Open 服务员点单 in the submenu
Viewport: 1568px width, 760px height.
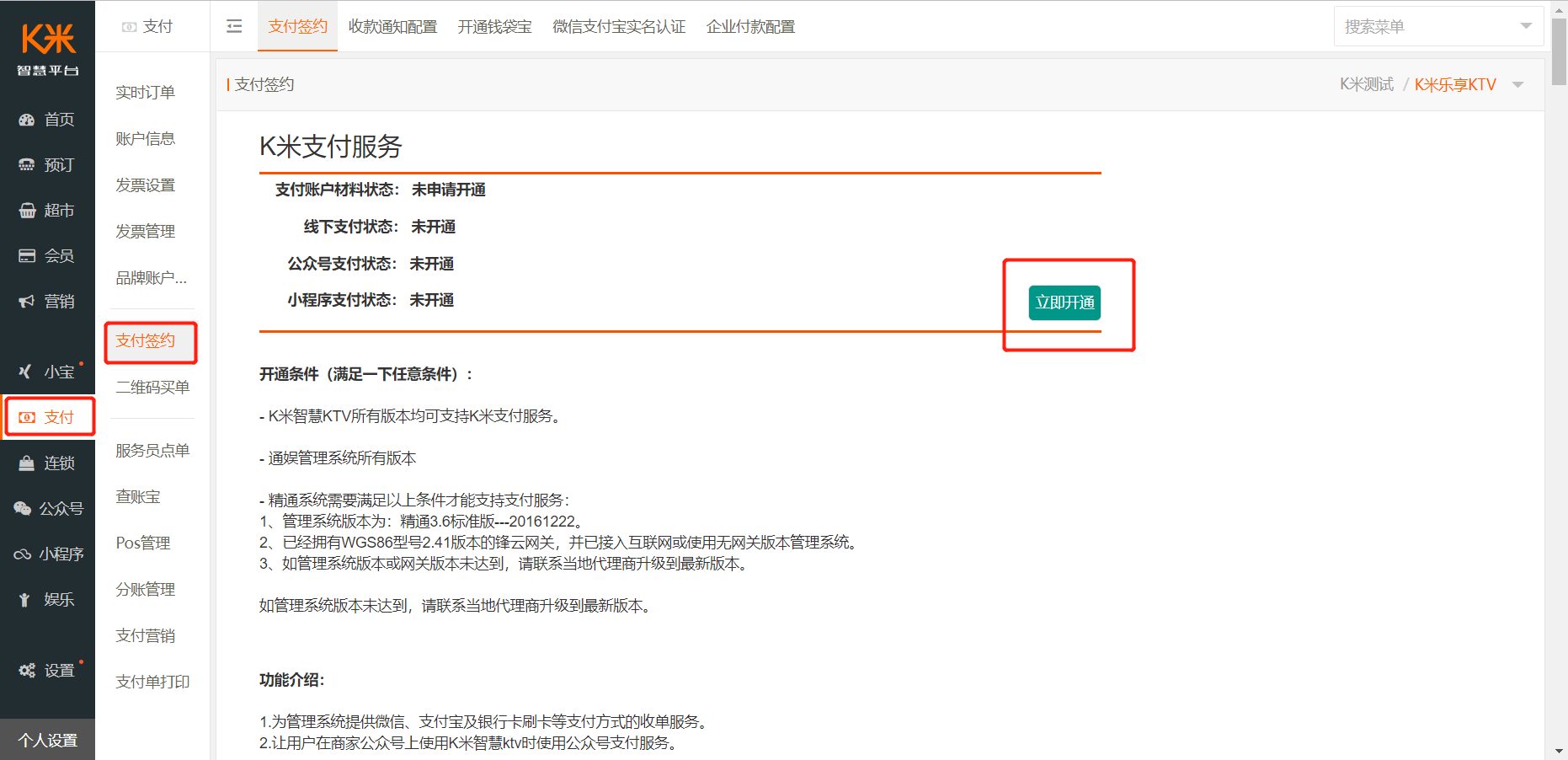pyautogui.click(x=152, y=450)
